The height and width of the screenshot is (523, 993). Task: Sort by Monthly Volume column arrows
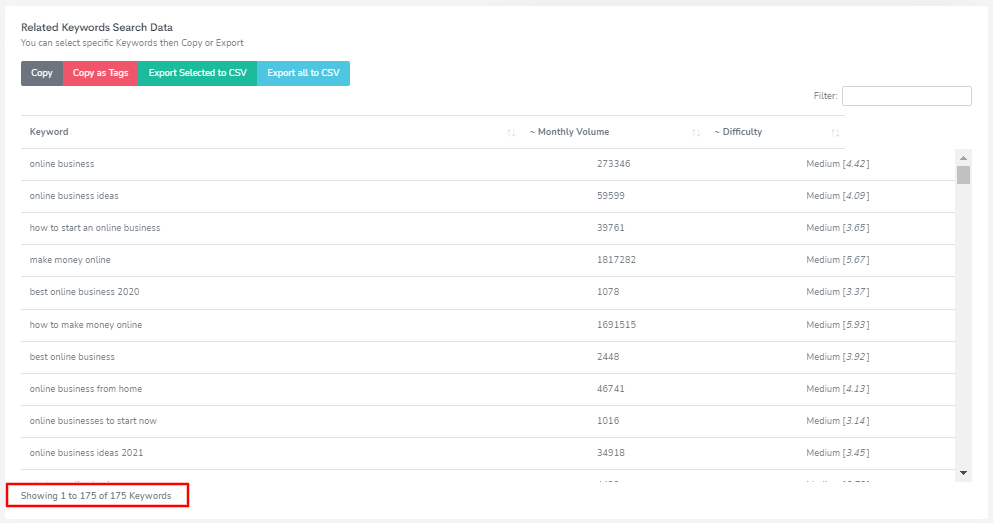(696, 132)
